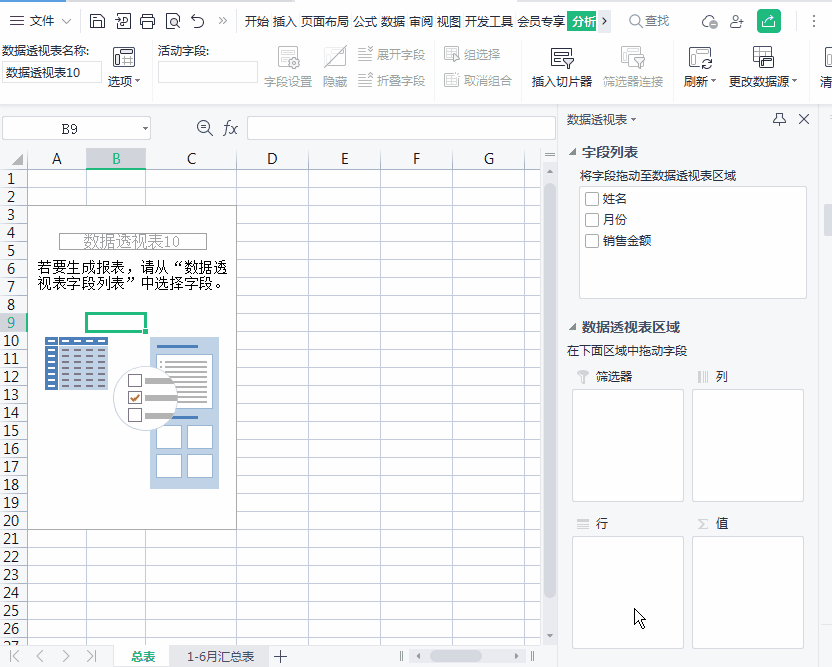The height and width of the screenshot is (667, 832).
Task: Click the 值 drop area box
Action: point(748,592)
